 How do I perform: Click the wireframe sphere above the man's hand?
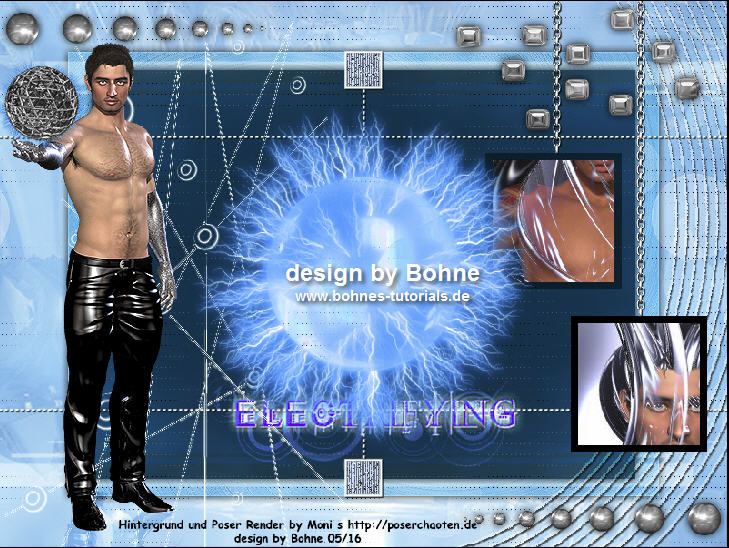click(41, 102)
